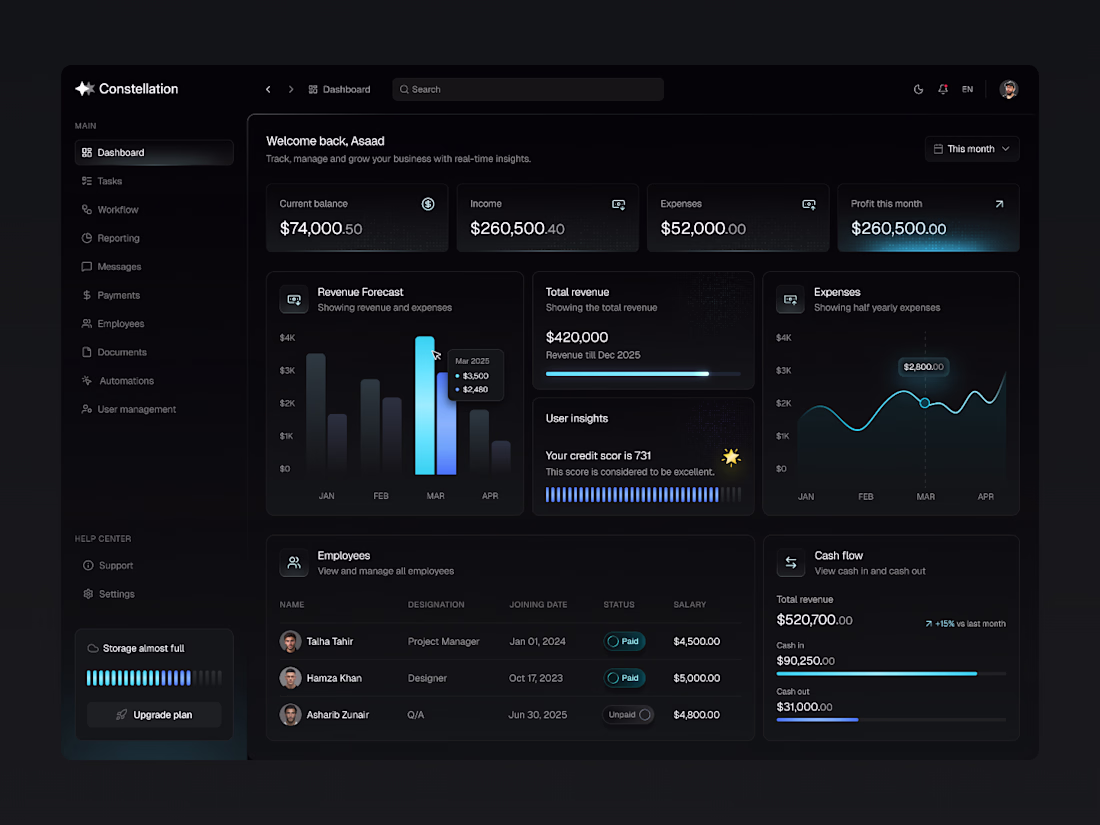The image size is (1100, 825).
Task: Click the Cash flow arrows icon
Action: (791, 563)
